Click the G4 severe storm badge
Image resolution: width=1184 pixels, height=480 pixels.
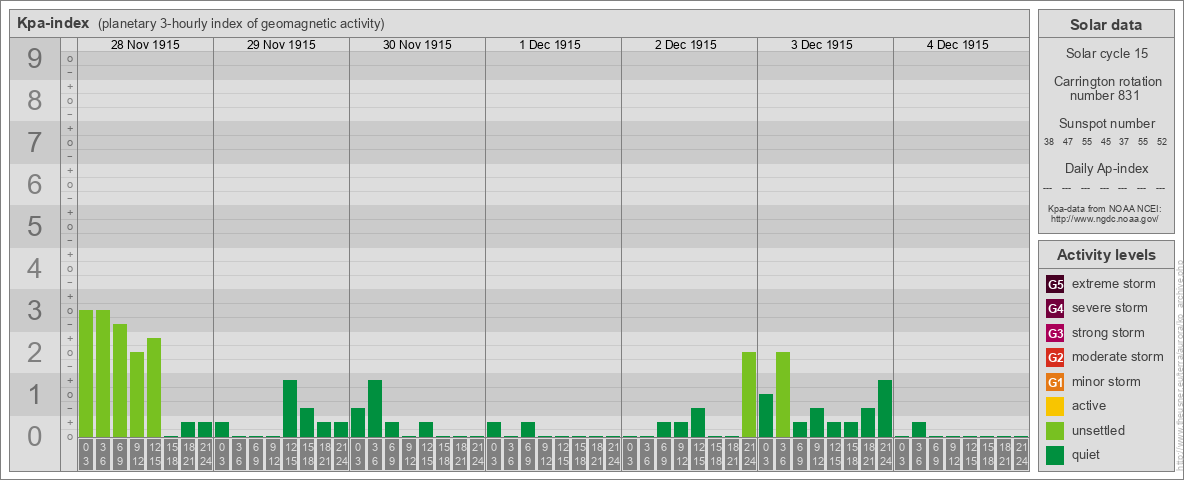click(1055, 308)
